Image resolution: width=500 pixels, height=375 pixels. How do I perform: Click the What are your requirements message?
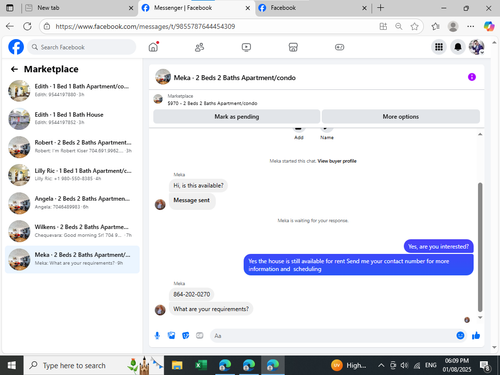tap(211, 309)
